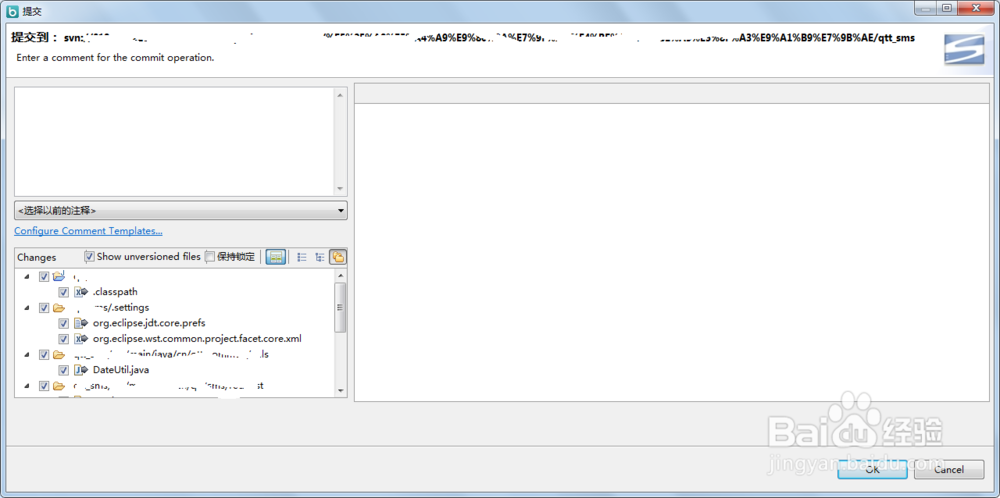Click comment box scrollbar down arrow

coord(340,189)
